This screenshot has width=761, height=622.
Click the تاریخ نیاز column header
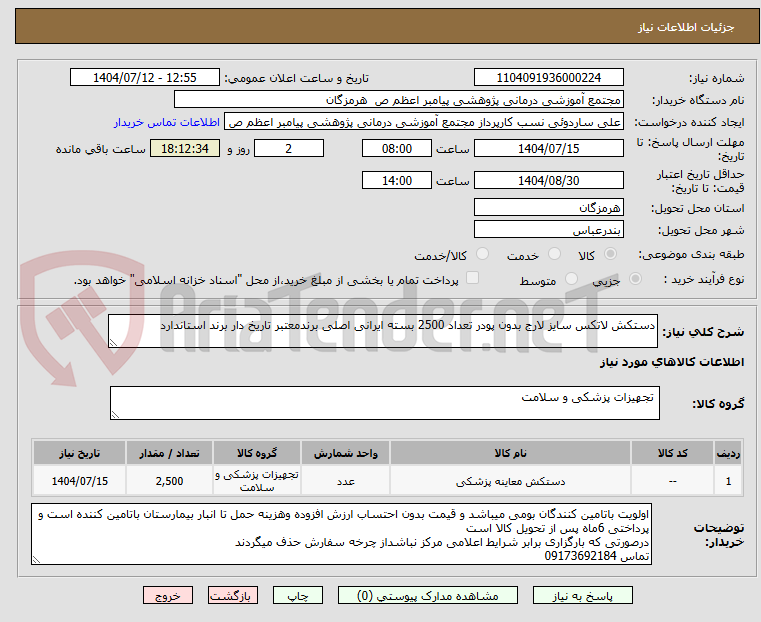80,453
